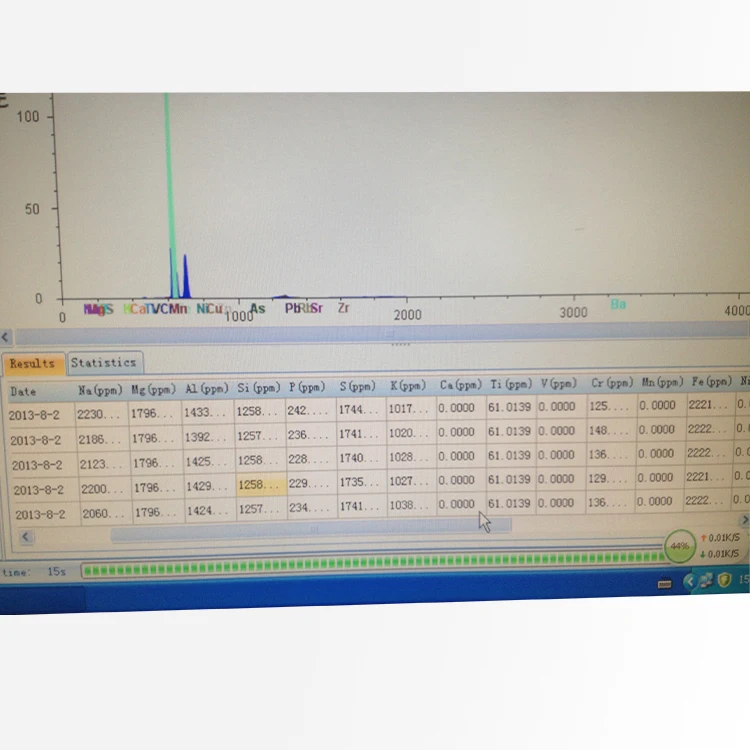Click the keyboard icon in the system tray
The width and height of the screenshot is (750, 750).
664,585
